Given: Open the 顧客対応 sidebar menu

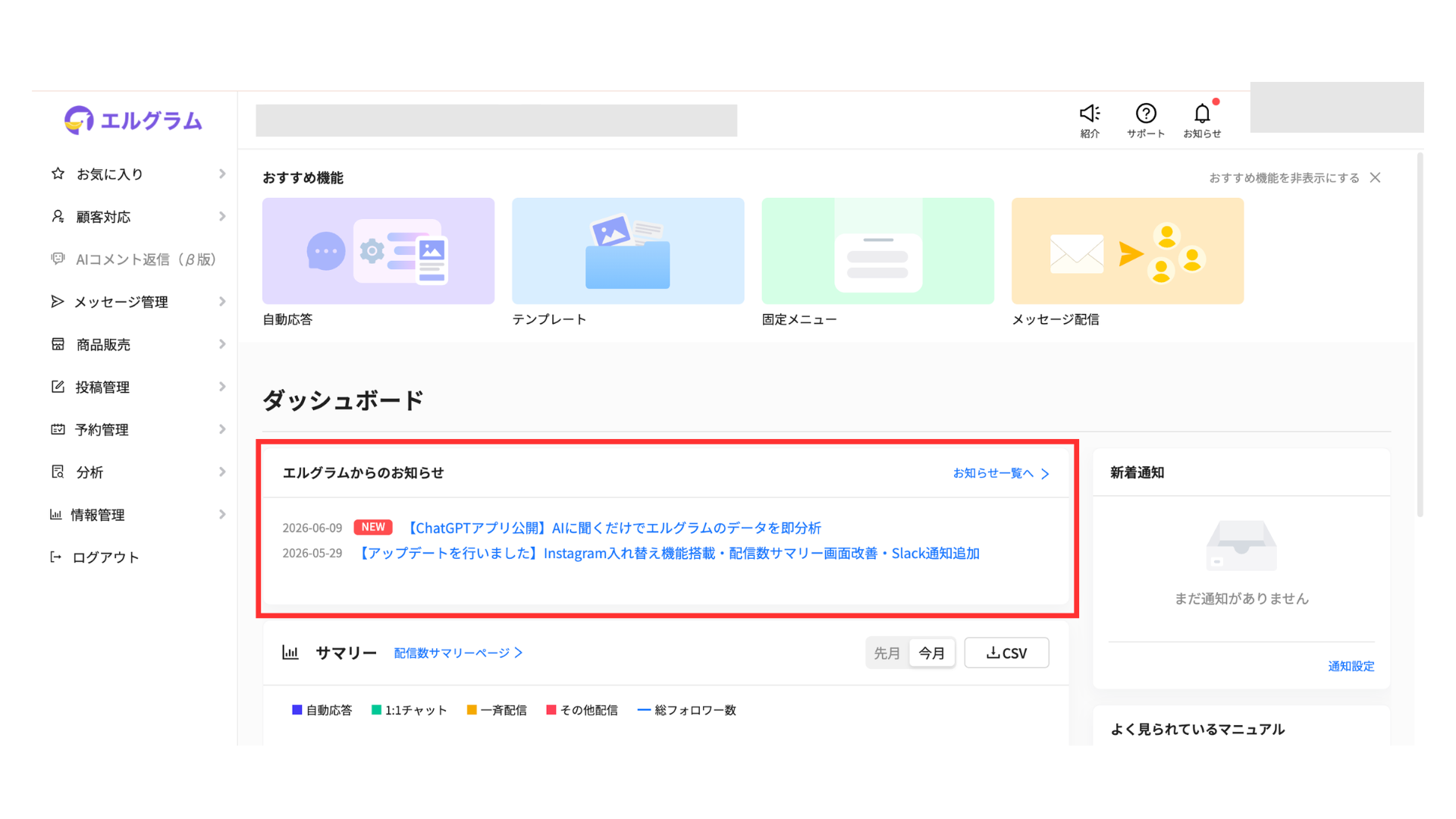Looking at the screenshot, I should click(138, 217).
